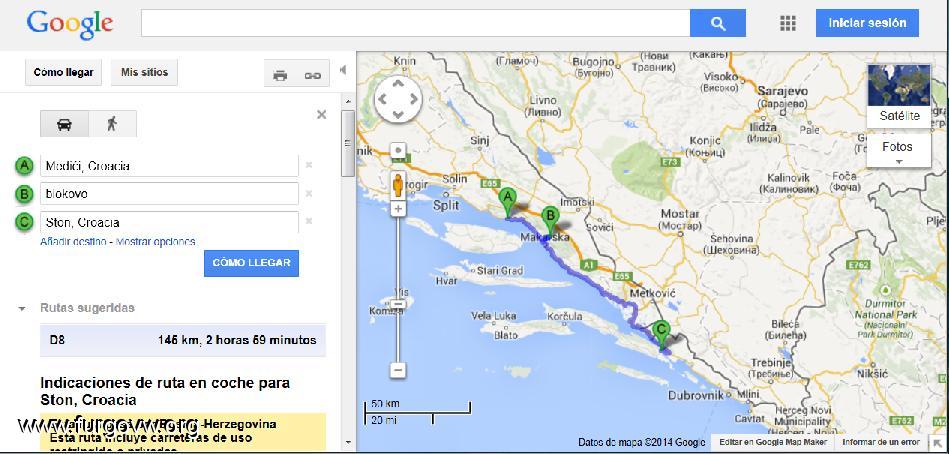Click the my-location button on the map
The width and height of the screenshot is (949, 454).
click(x=398, y=150)
